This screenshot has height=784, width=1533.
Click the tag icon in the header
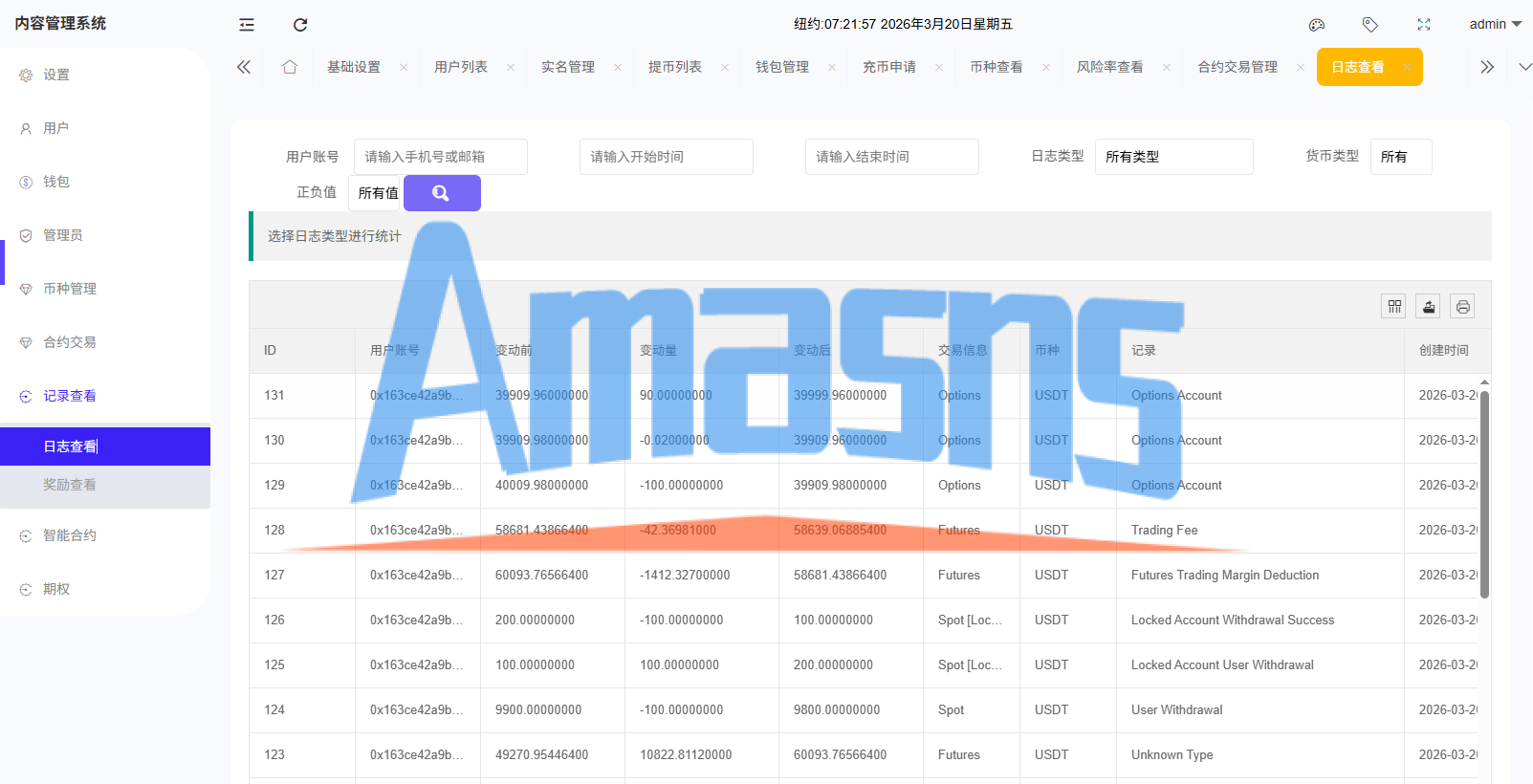coord(1370,25)
